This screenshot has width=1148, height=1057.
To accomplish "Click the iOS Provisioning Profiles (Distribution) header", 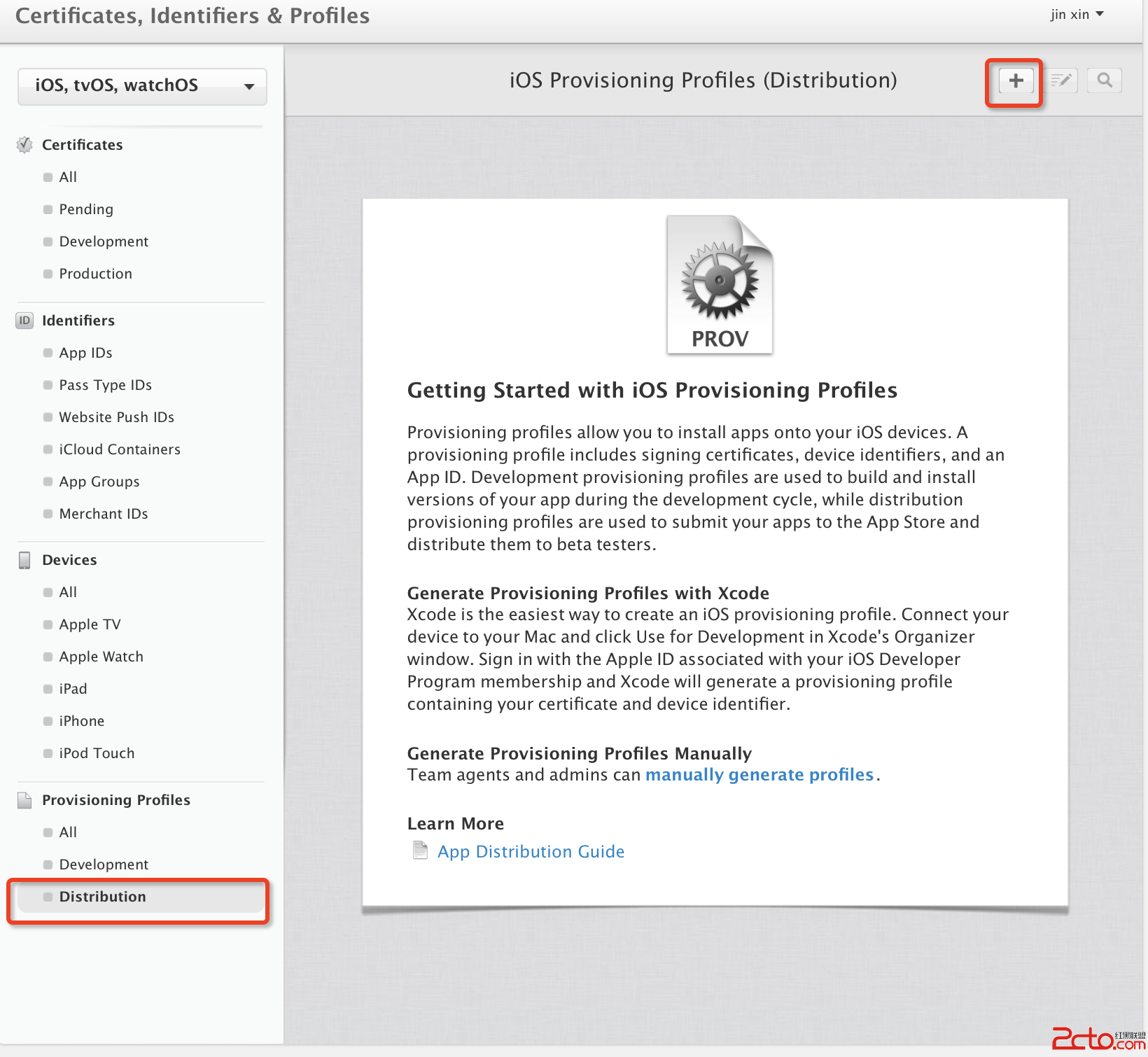I will (x=703, y=80).
